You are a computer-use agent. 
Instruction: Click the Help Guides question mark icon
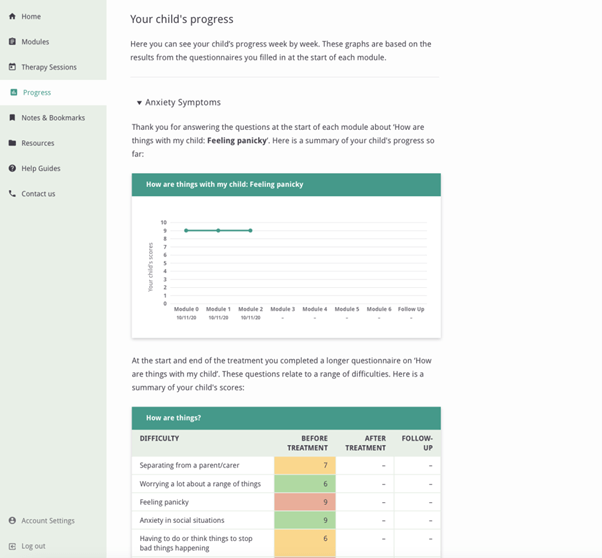tap(12, 168)
